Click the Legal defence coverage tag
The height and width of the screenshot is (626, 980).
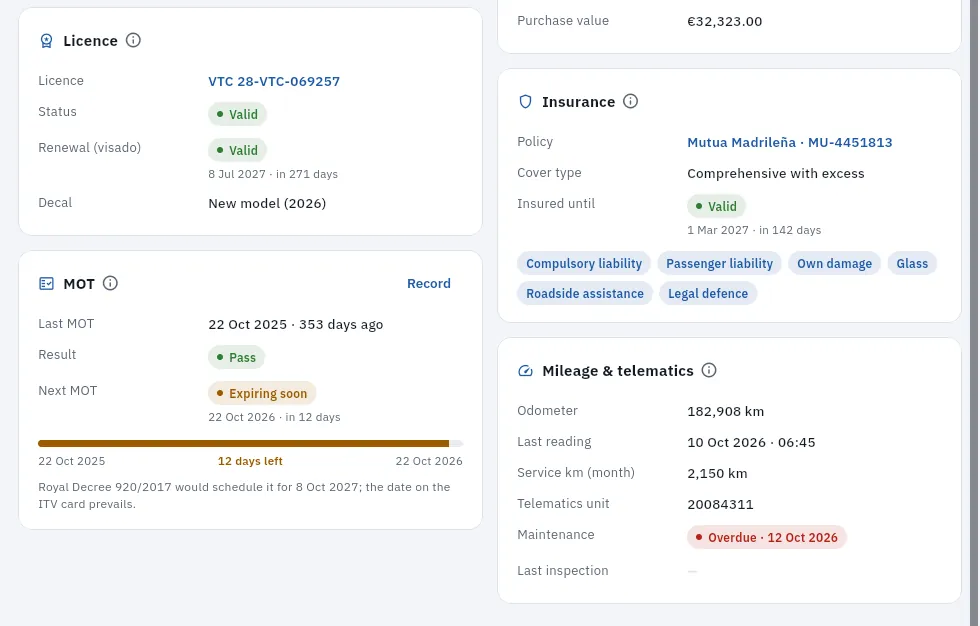(x=708, y=294)
